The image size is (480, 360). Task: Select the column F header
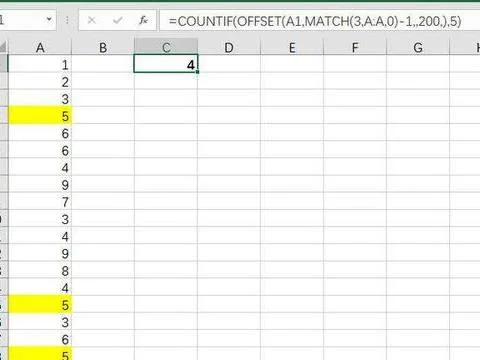pos(355,47)
